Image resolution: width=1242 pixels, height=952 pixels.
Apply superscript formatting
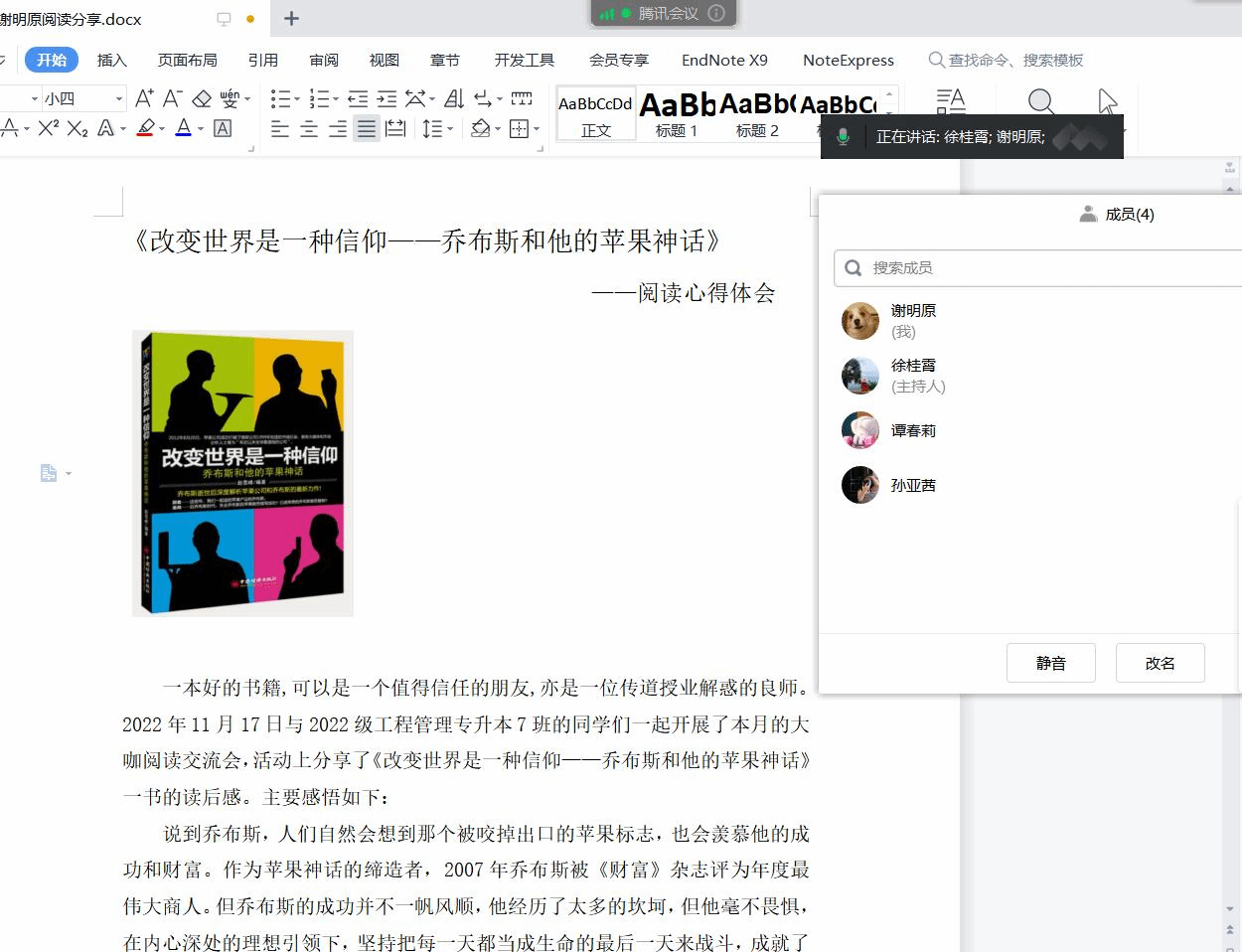pos(49,128)
